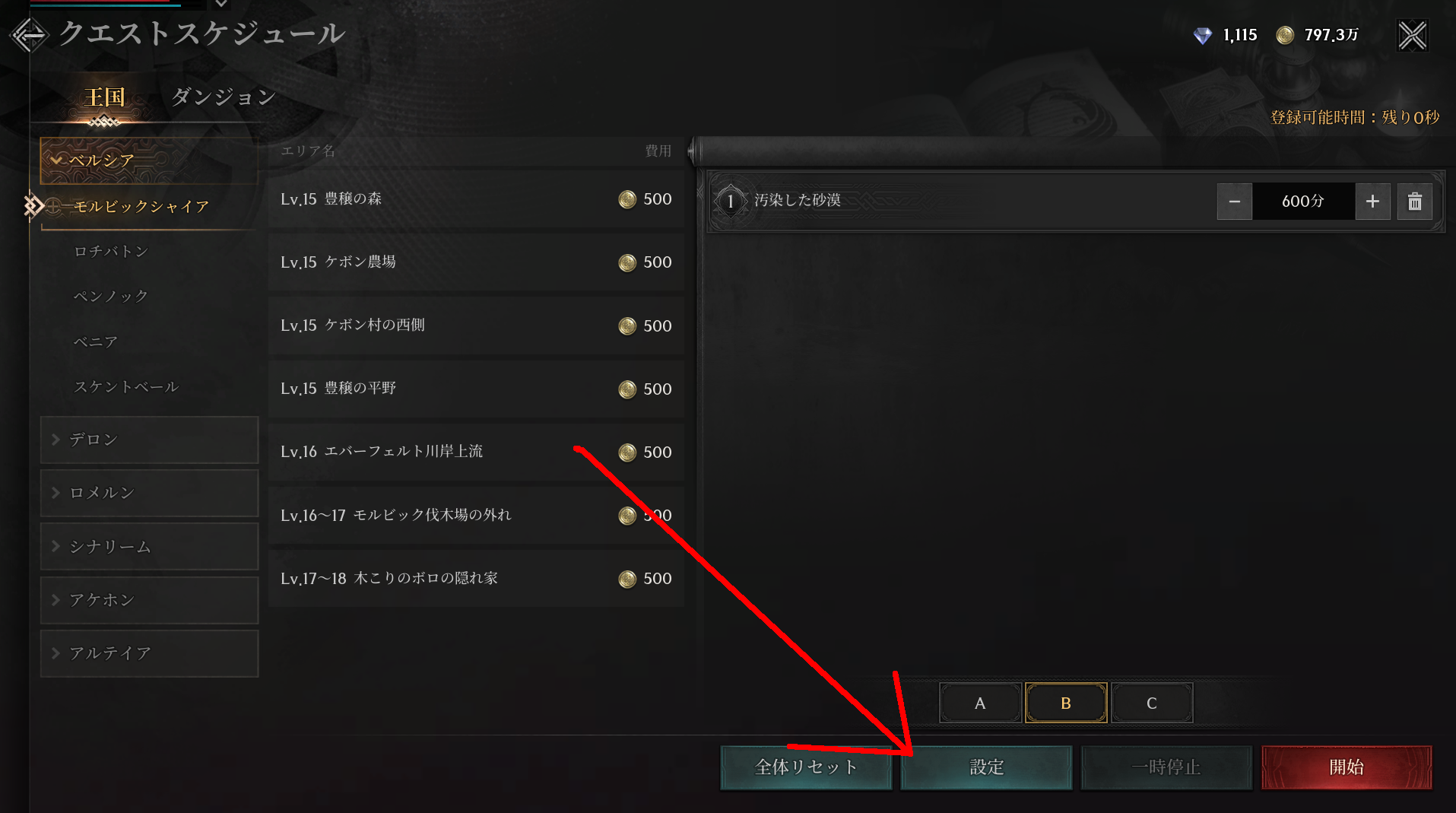Image resolution: width=1456 pixels, height=813 pixels.
Task: Click the back arrow icon beside クエストスケジュール
Action: point(29,34)
